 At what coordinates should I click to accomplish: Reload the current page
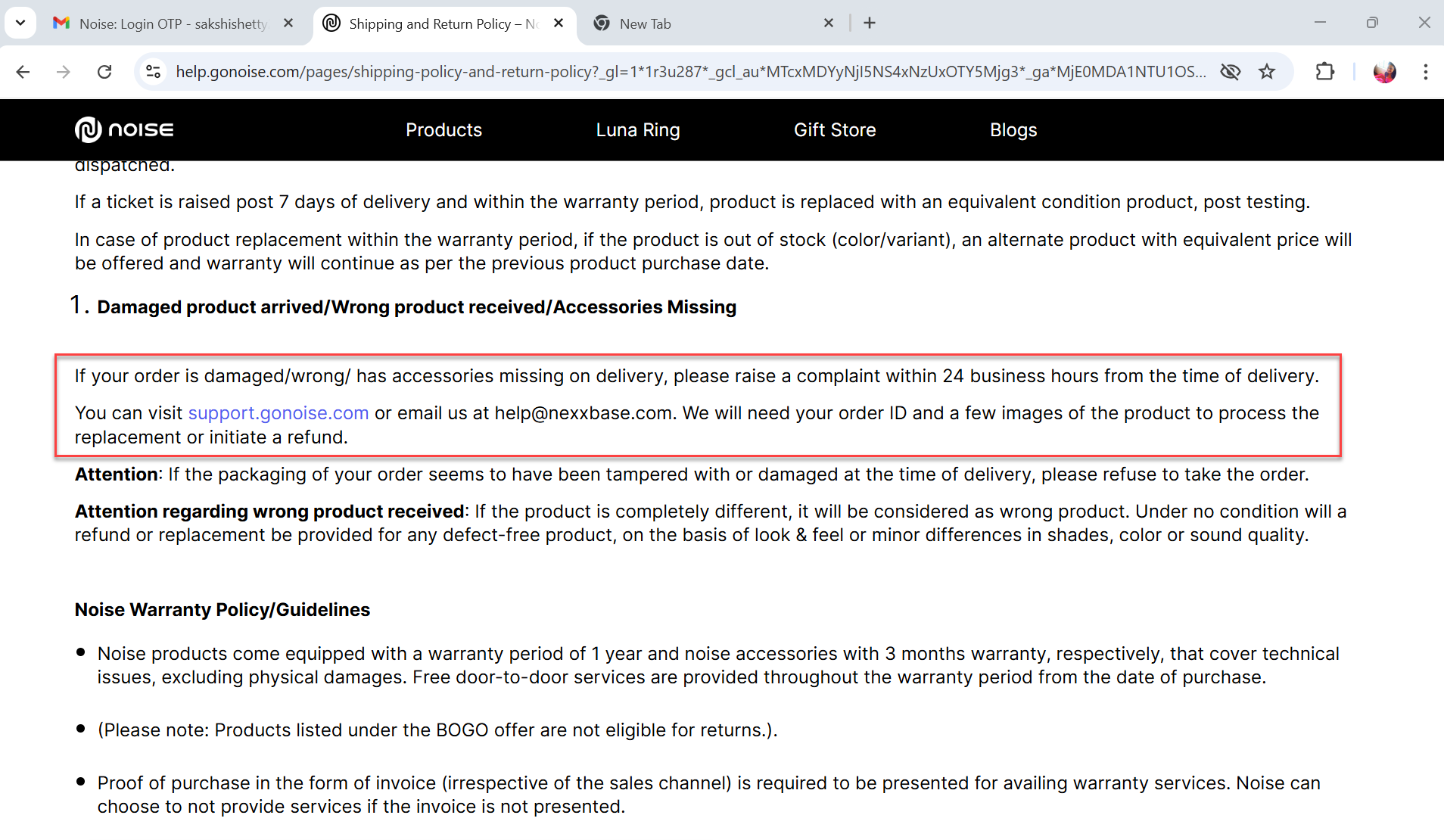pyautogui.click(x=104, y=72)
